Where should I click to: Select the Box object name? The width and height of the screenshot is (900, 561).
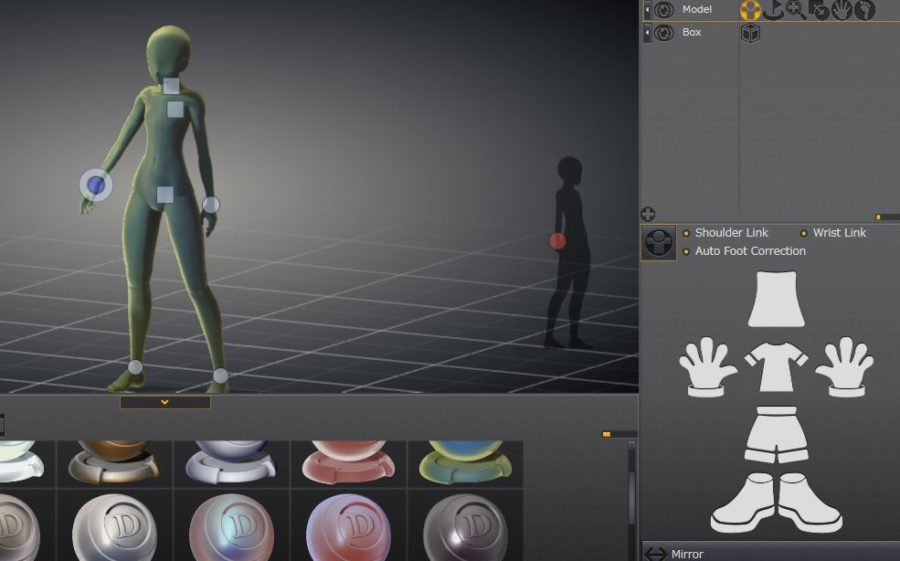(692, 32)
